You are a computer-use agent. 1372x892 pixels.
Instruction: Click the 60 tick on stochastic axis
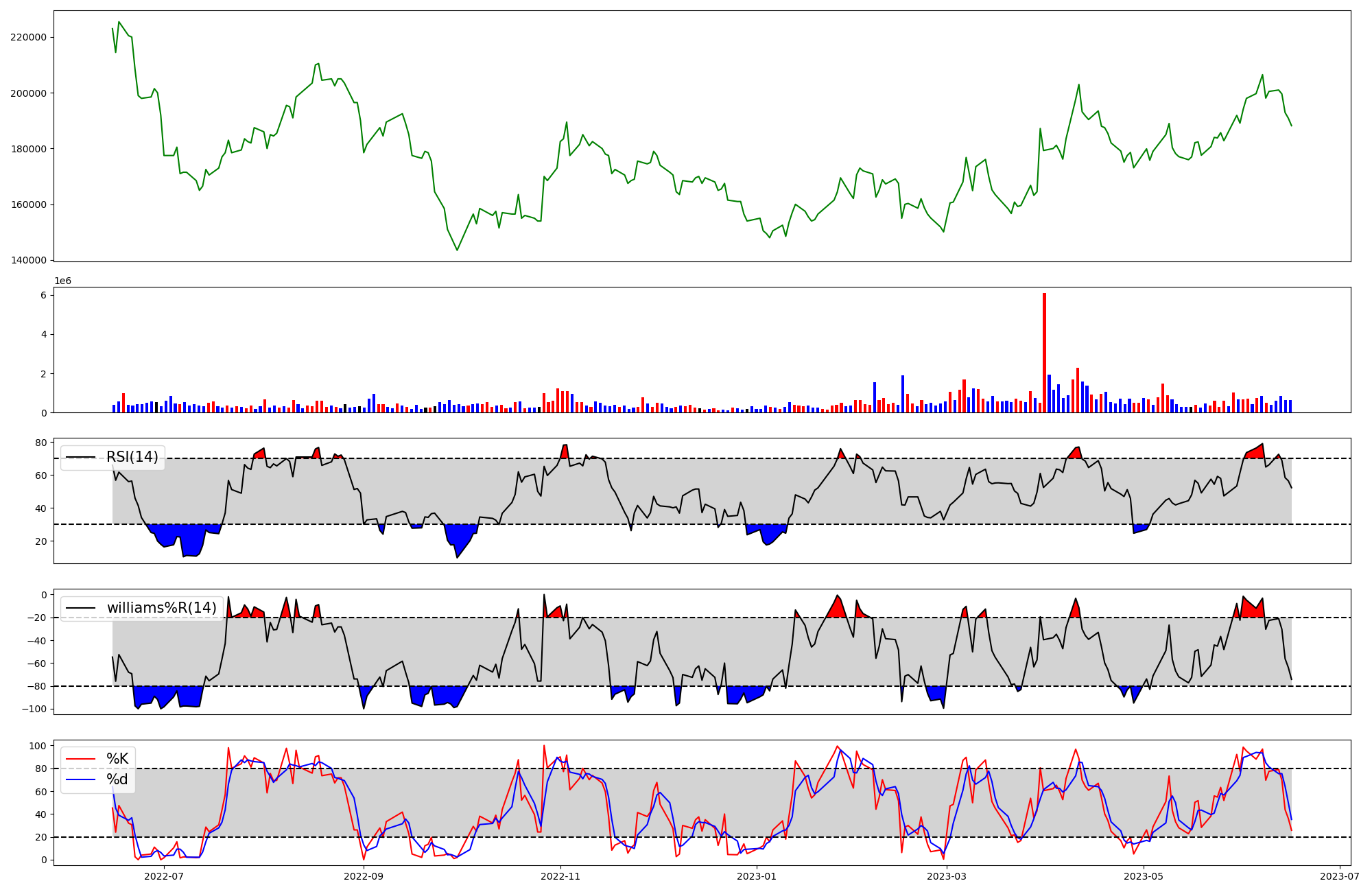click(x=40, y=791)
